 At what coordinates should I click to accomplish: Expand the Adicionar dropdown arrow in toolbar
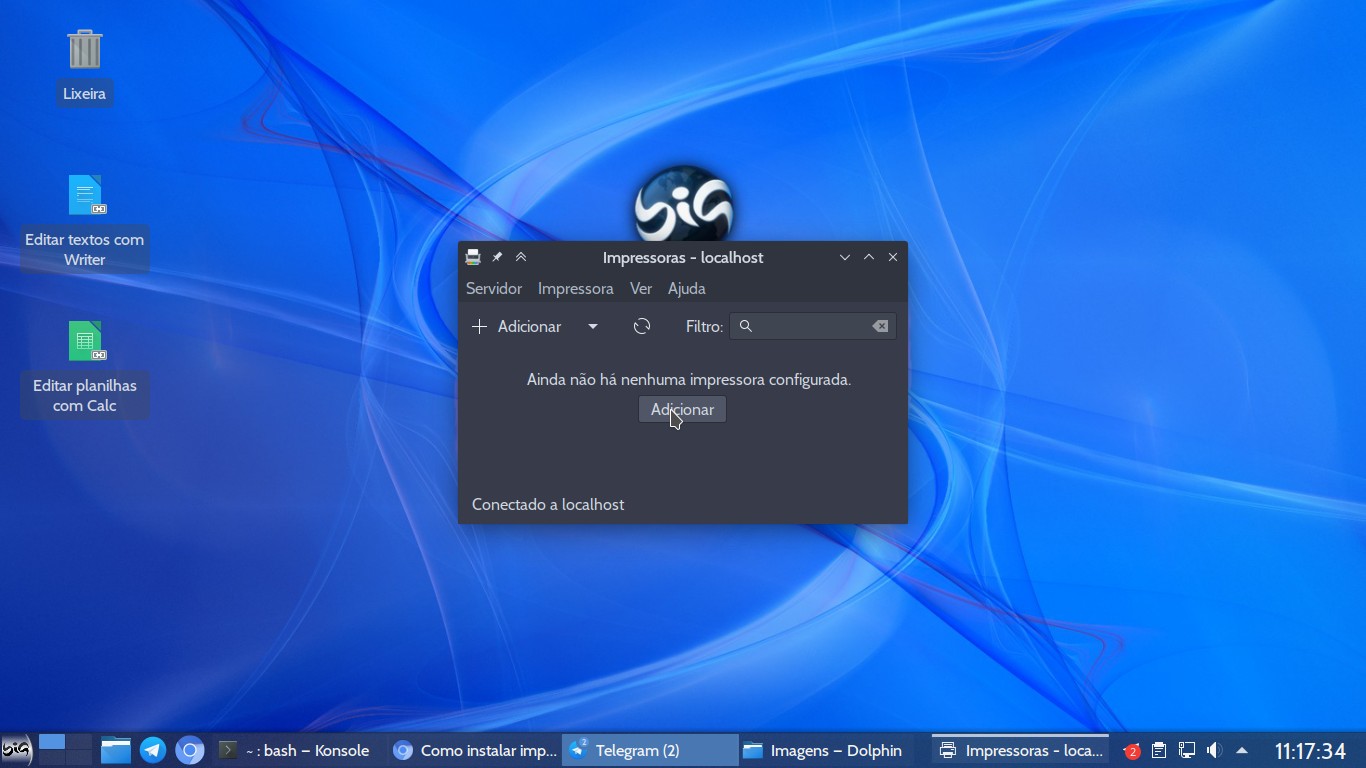pyautogui.click(x=593, y=326)
